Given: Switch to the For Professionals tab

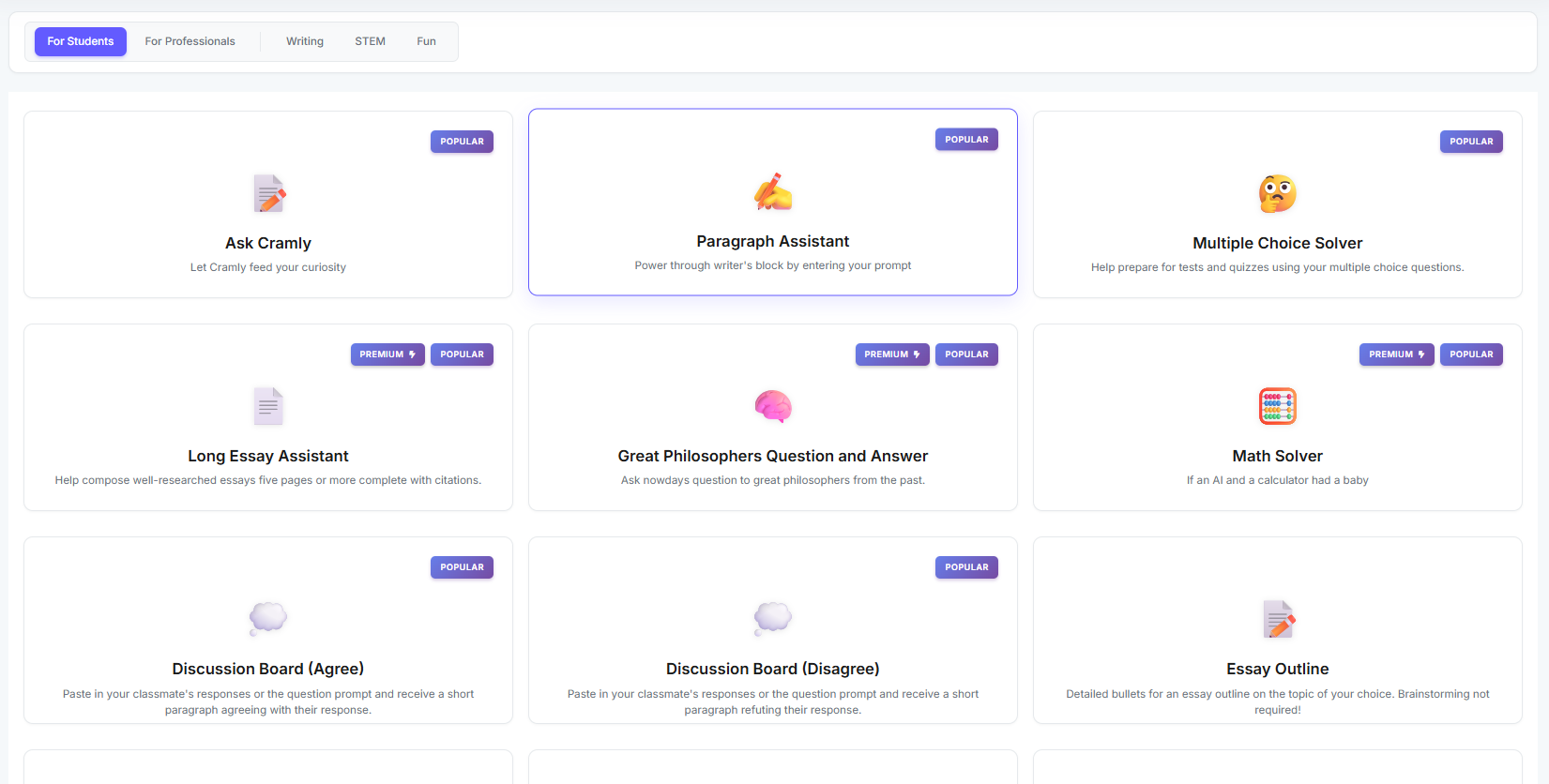Looking at the screenshot, I should (190, 41).
